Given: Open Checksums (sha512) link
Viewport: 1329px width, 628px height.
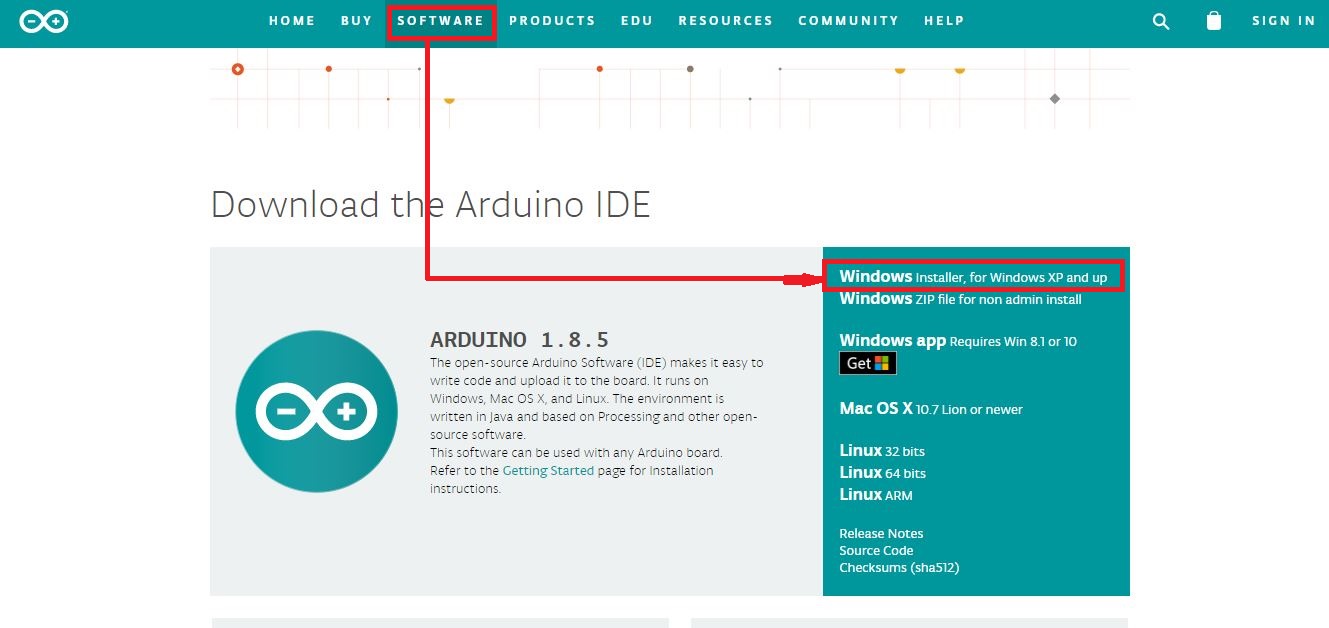Looking at the screenshot, I should [x=899, y=567].
